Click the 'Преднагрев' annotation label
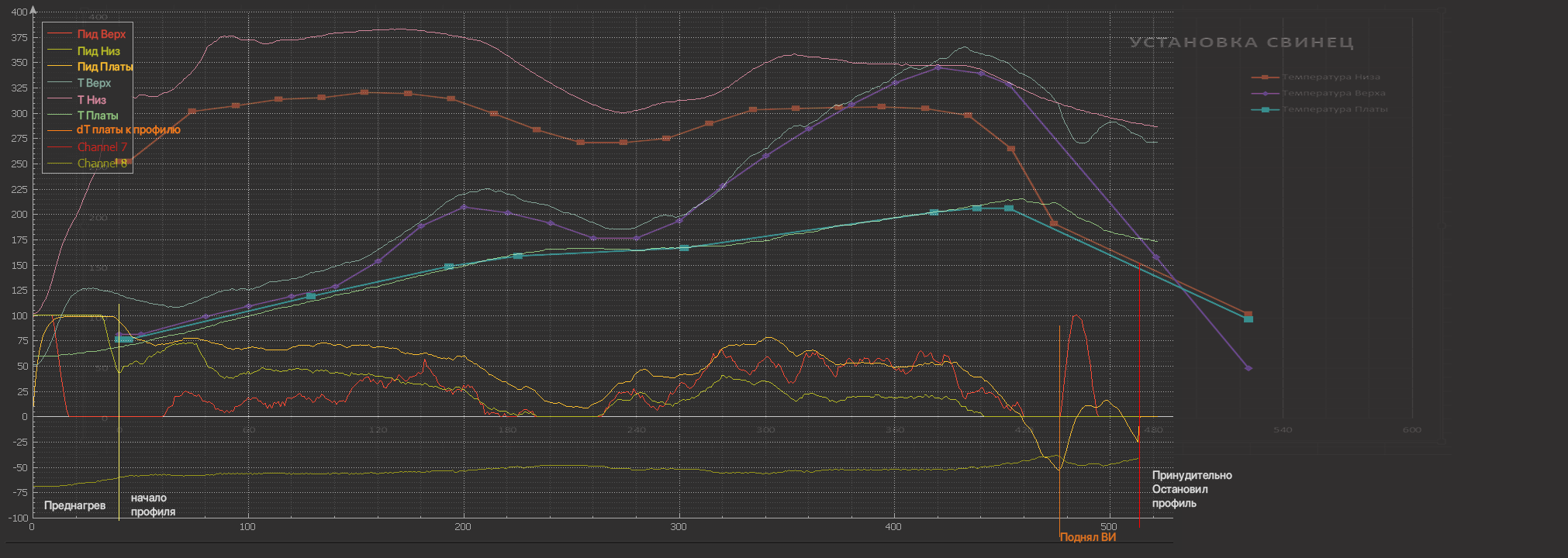Screen dimensions: 1568x558 point(74,505)
